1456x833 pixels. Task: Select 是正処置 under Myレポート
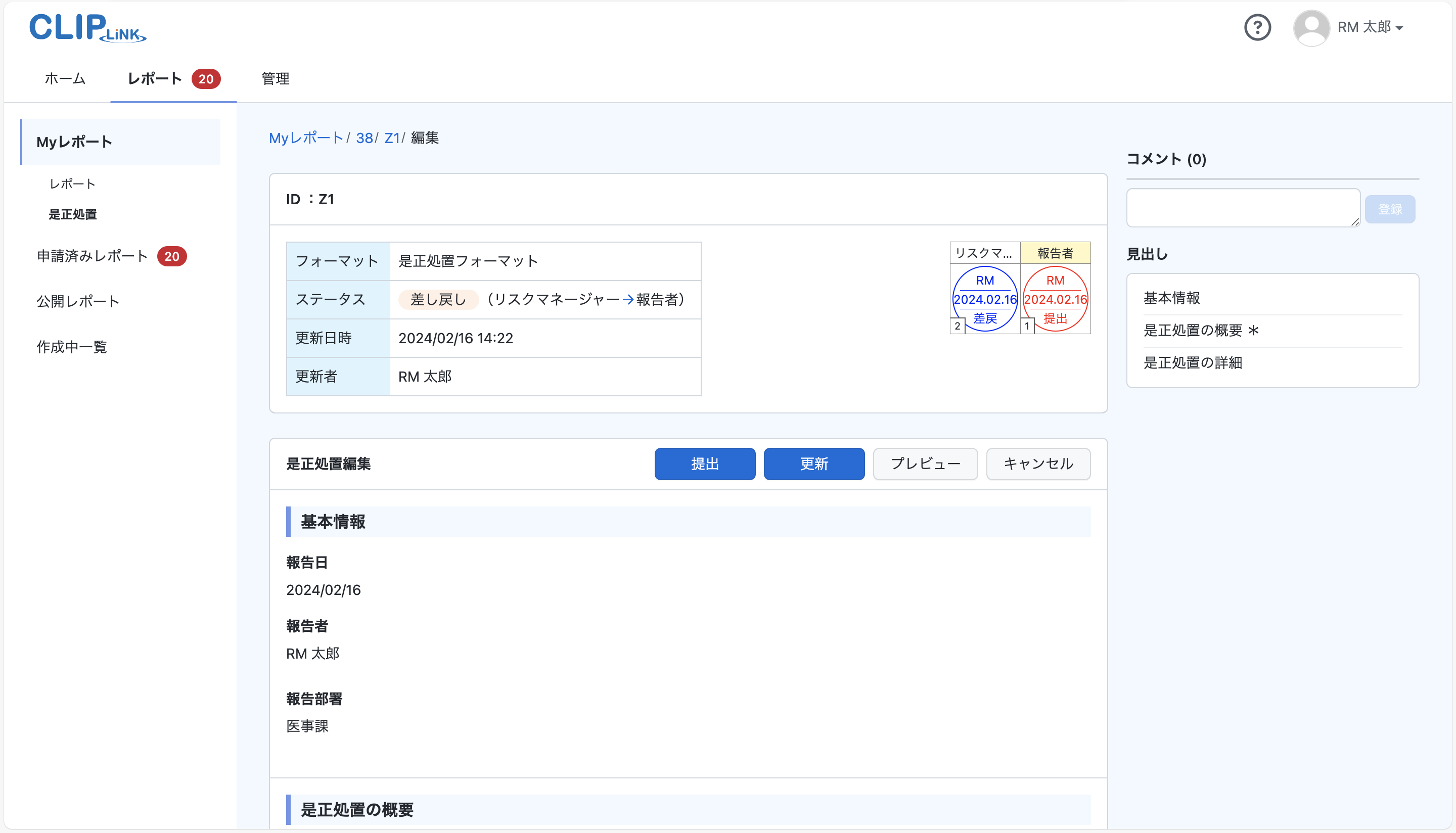tap(73, 214)
